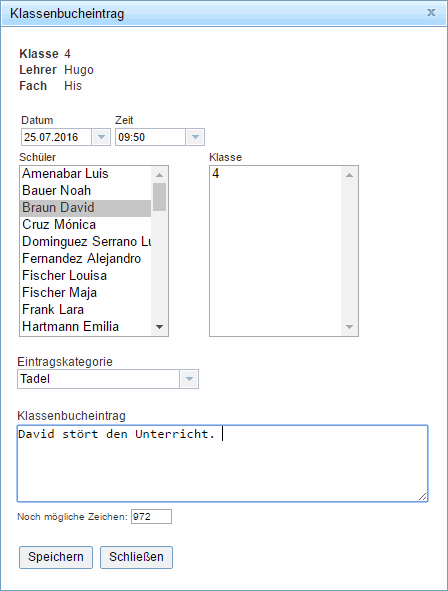Click the Schließen button

(136, 557)
